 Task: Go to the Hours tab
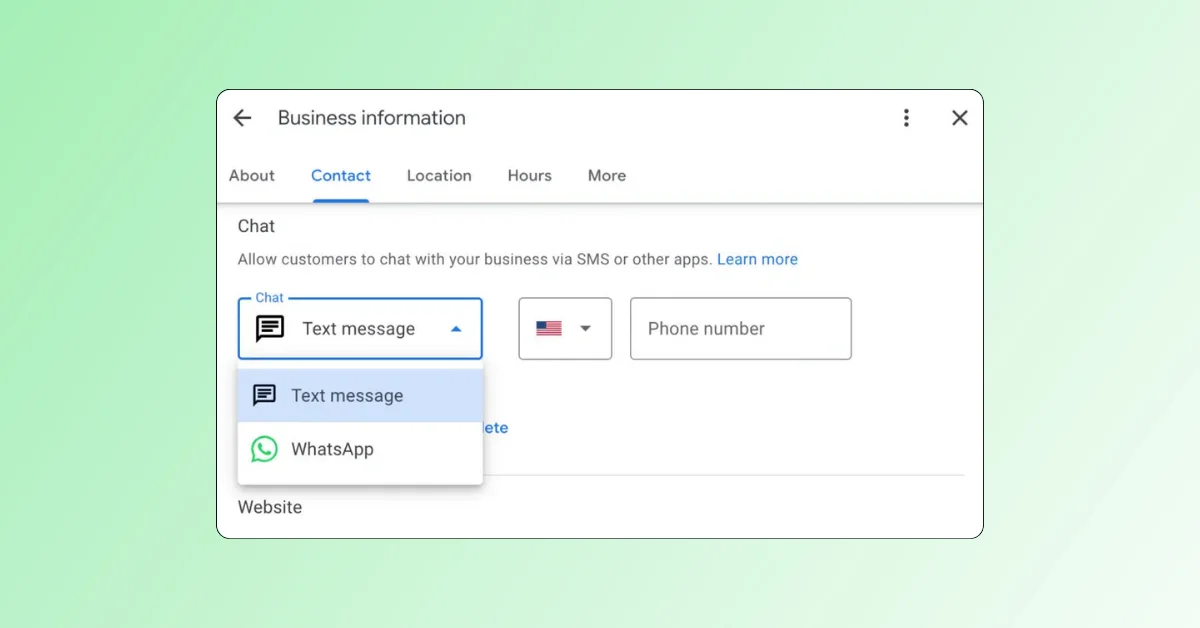click(x=530, y=175)
